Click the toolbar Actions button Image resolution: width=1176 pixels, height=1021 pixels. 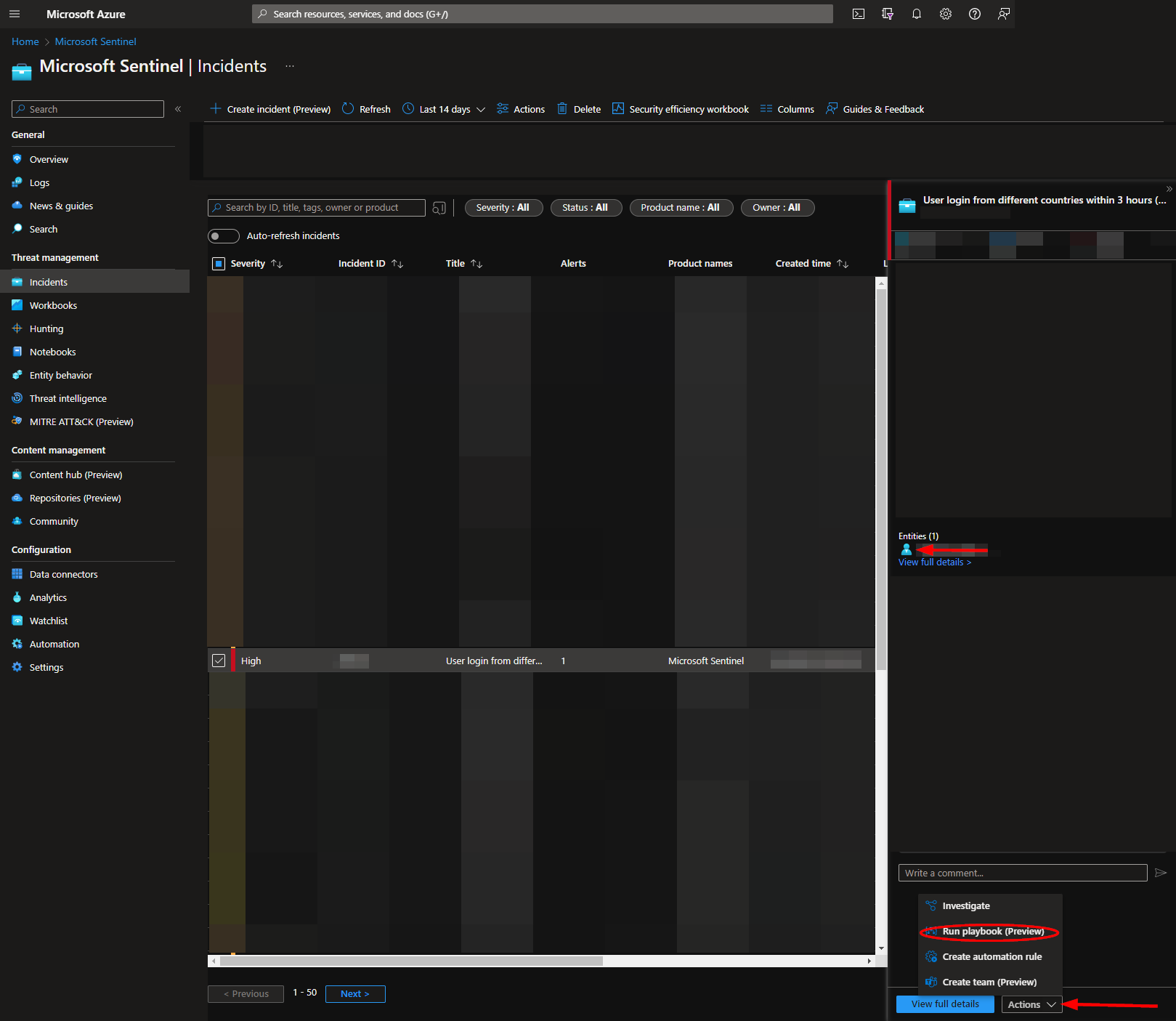click(521, 109)
